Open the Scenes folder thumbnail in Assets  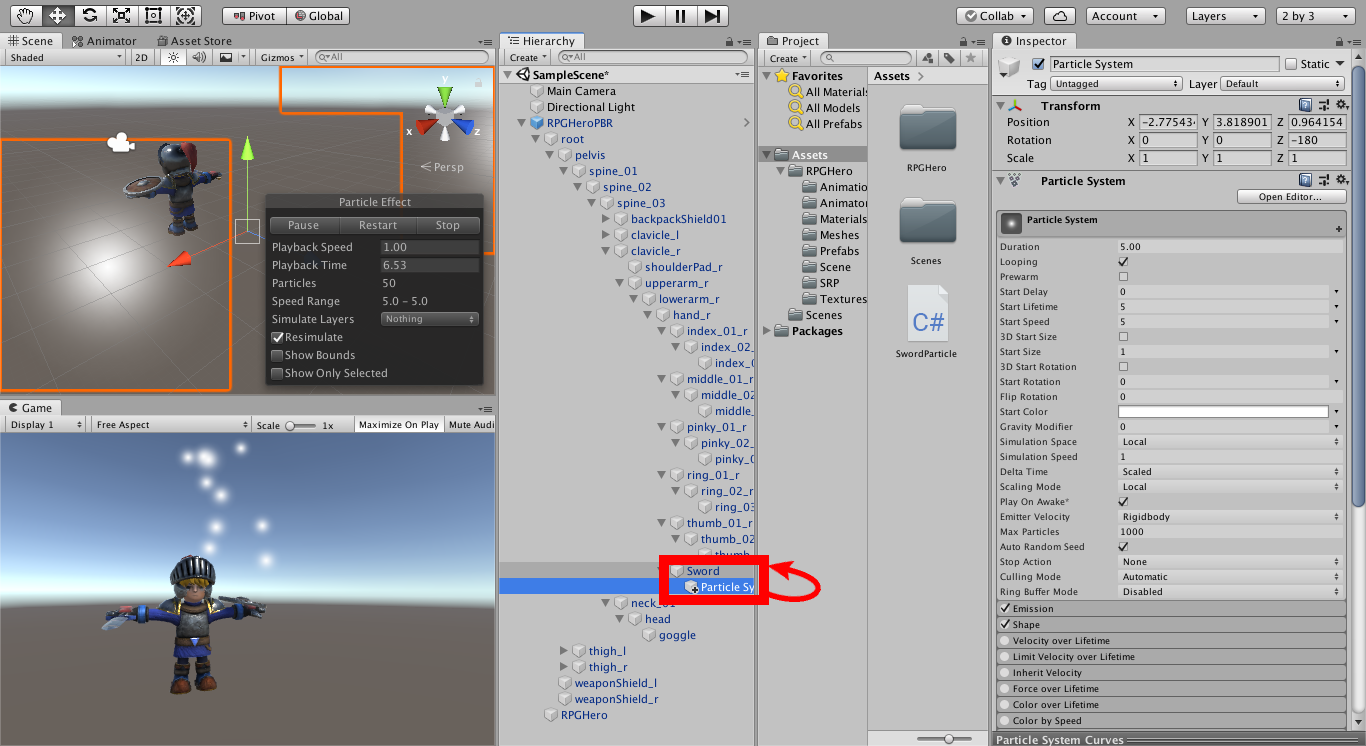927,223
